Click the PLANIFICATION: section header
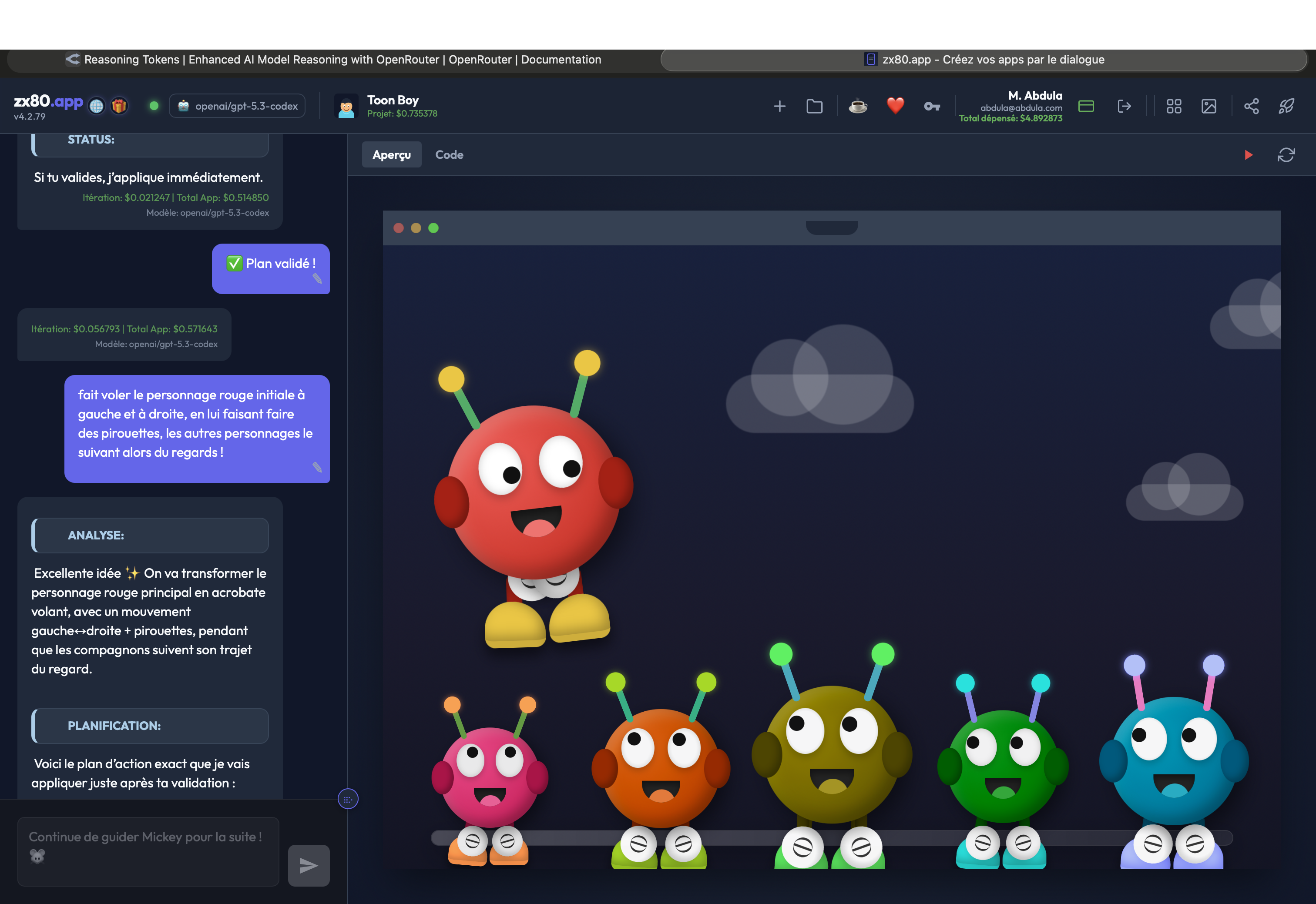The width and height of the screenshot is (1316, 904). [x=150, y=726]
